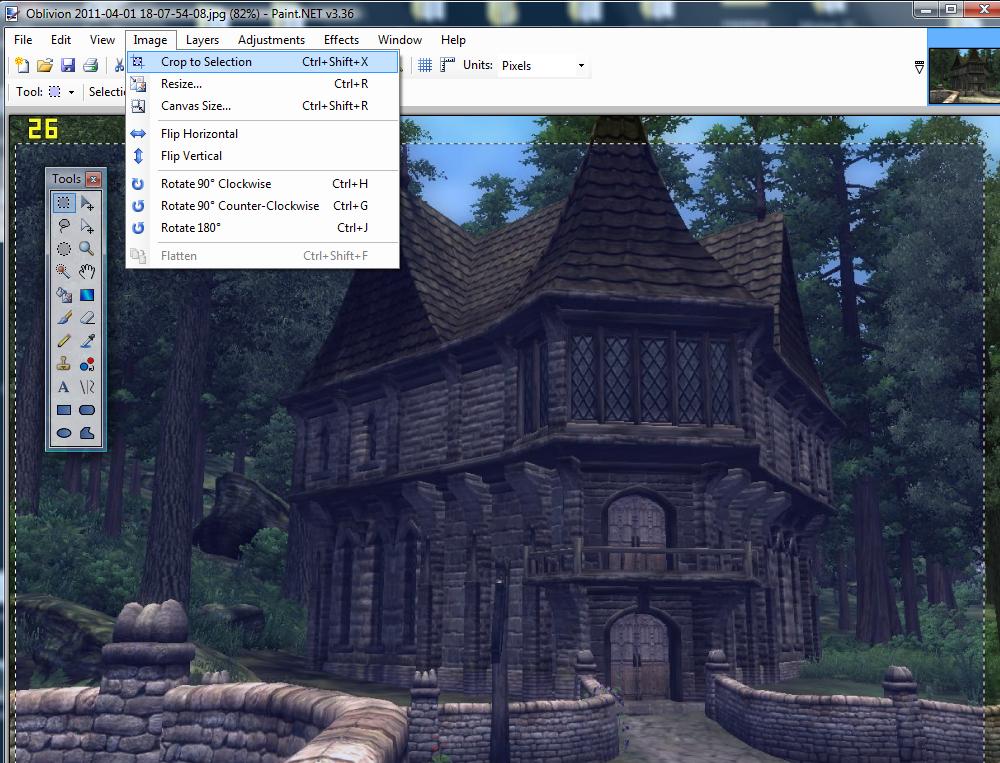This screenshot has height=763, width=1000.
Task: Choose Flip Horizontal
Action: (263, 134)
